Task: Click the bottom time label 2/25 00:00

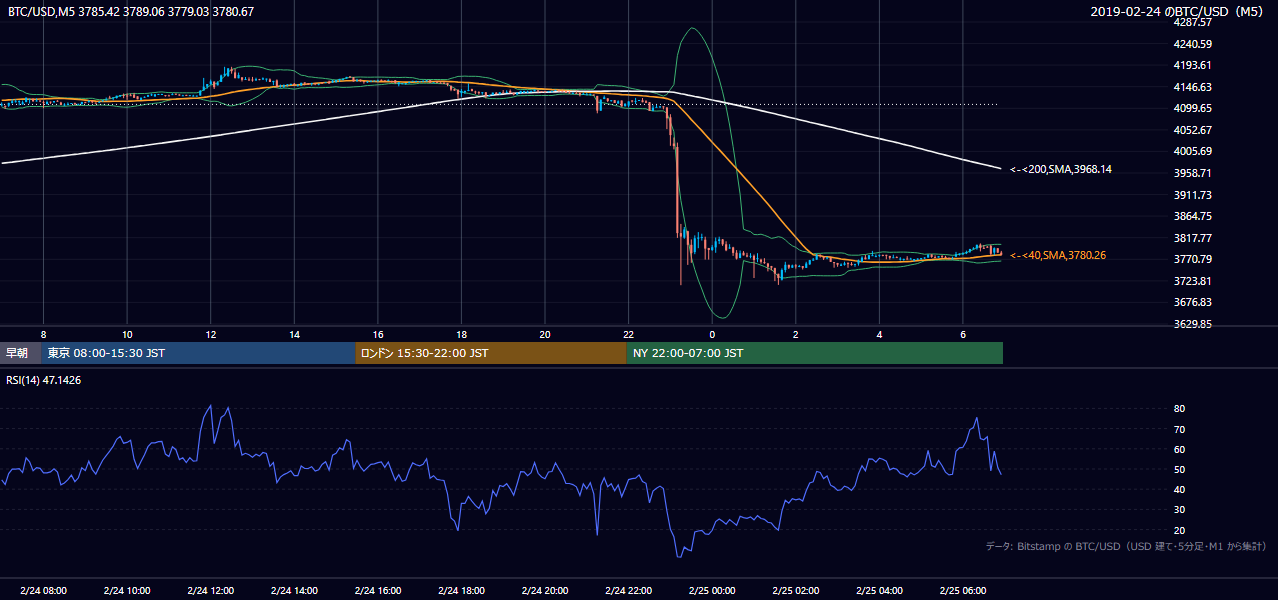Action: coord(712,591)
